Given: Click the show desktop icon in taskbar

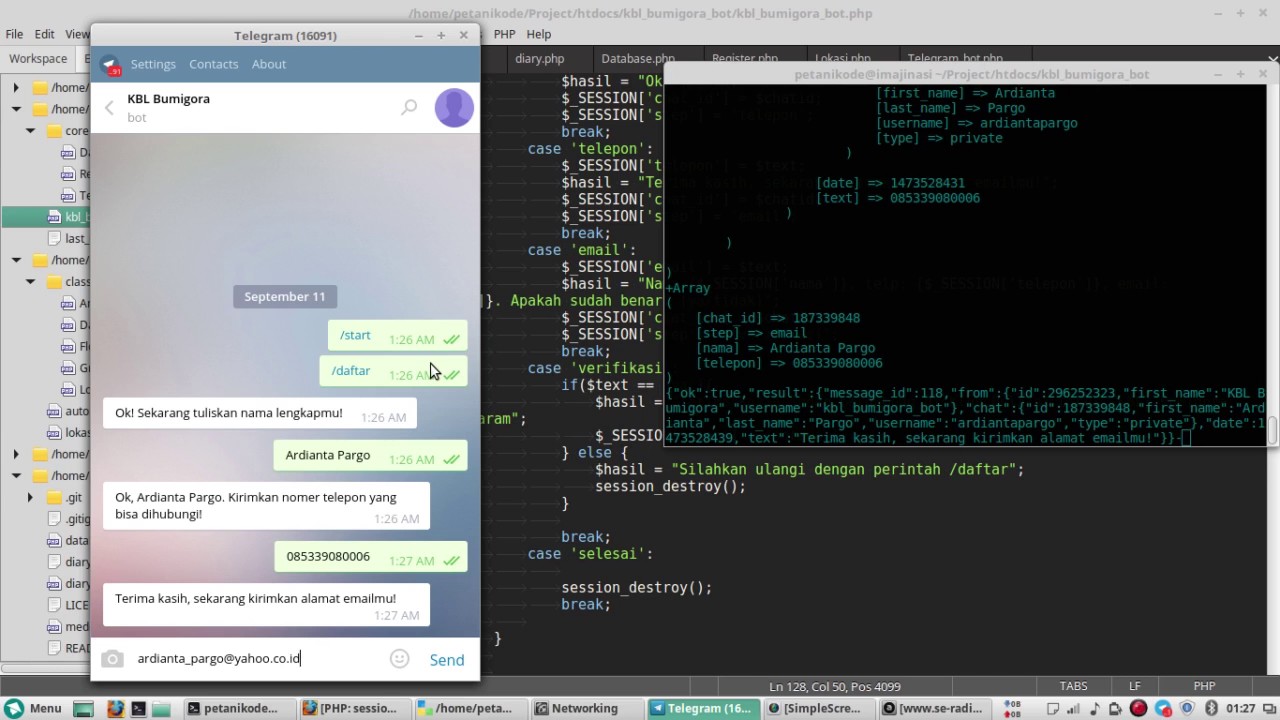Looking at the screenshot, I should click(84, 708).
